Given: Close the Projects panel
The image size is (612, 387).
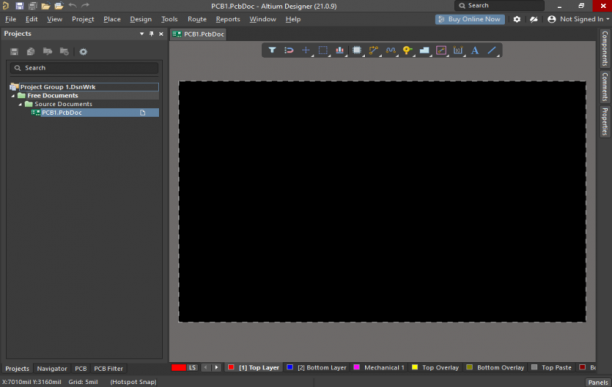Looking at the screenshot, I should (x=161, y=34).
